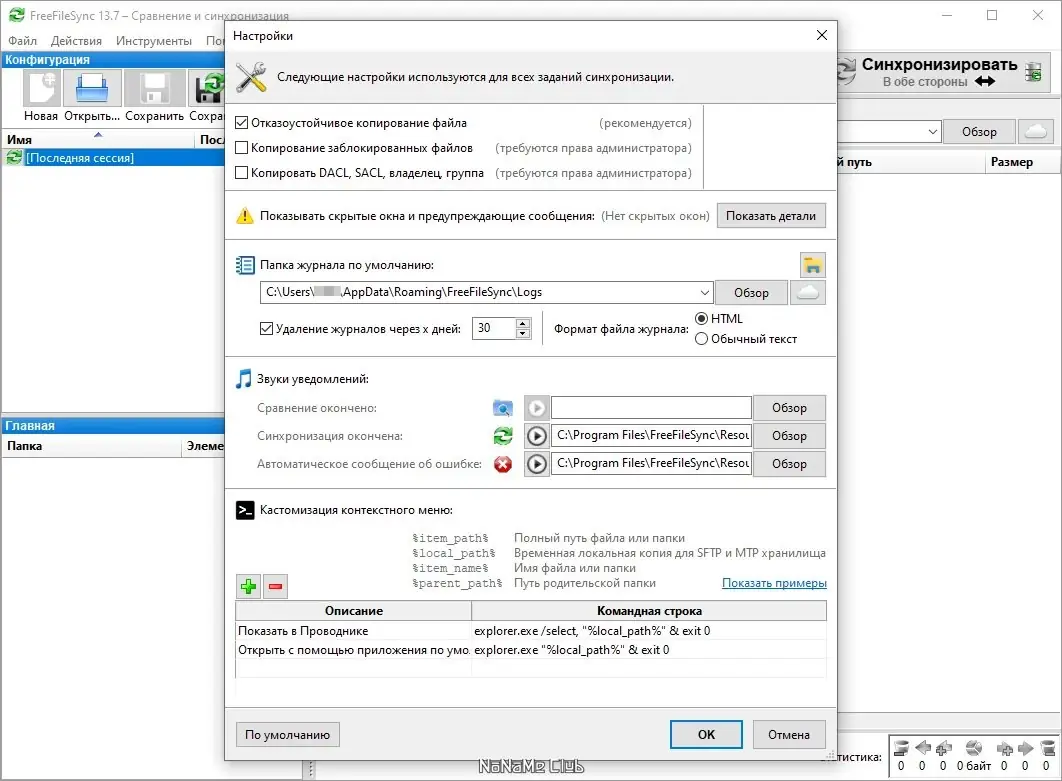Click the New configuration icon in main window

(41, 88)
